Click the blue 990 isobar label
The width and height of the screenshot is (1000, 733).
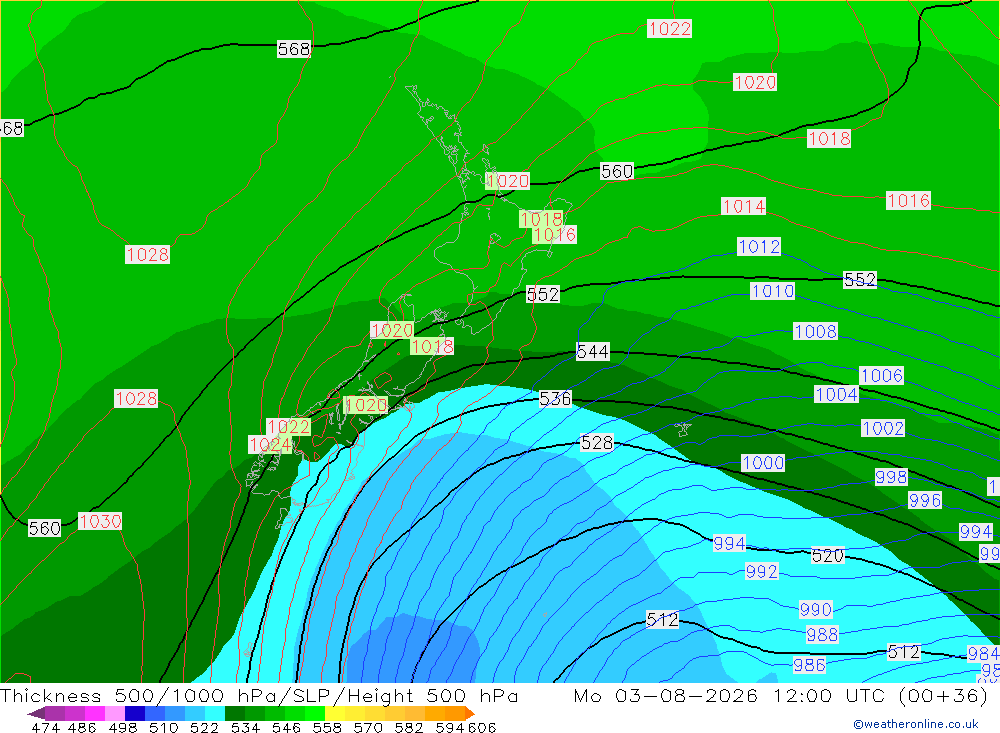pos(816,609)
